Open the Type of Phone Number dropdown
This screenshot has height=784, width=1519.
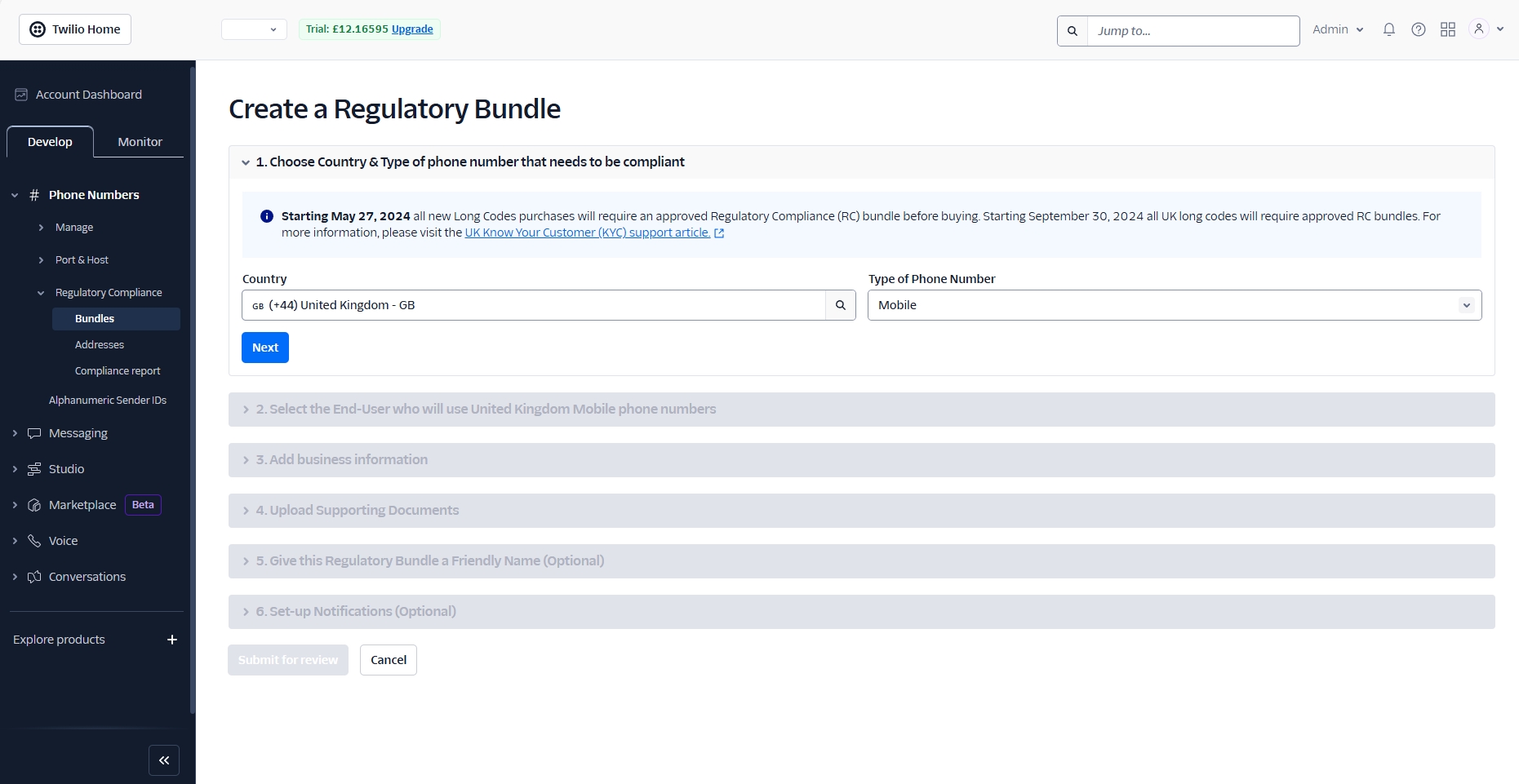[x=1174, y=305]
